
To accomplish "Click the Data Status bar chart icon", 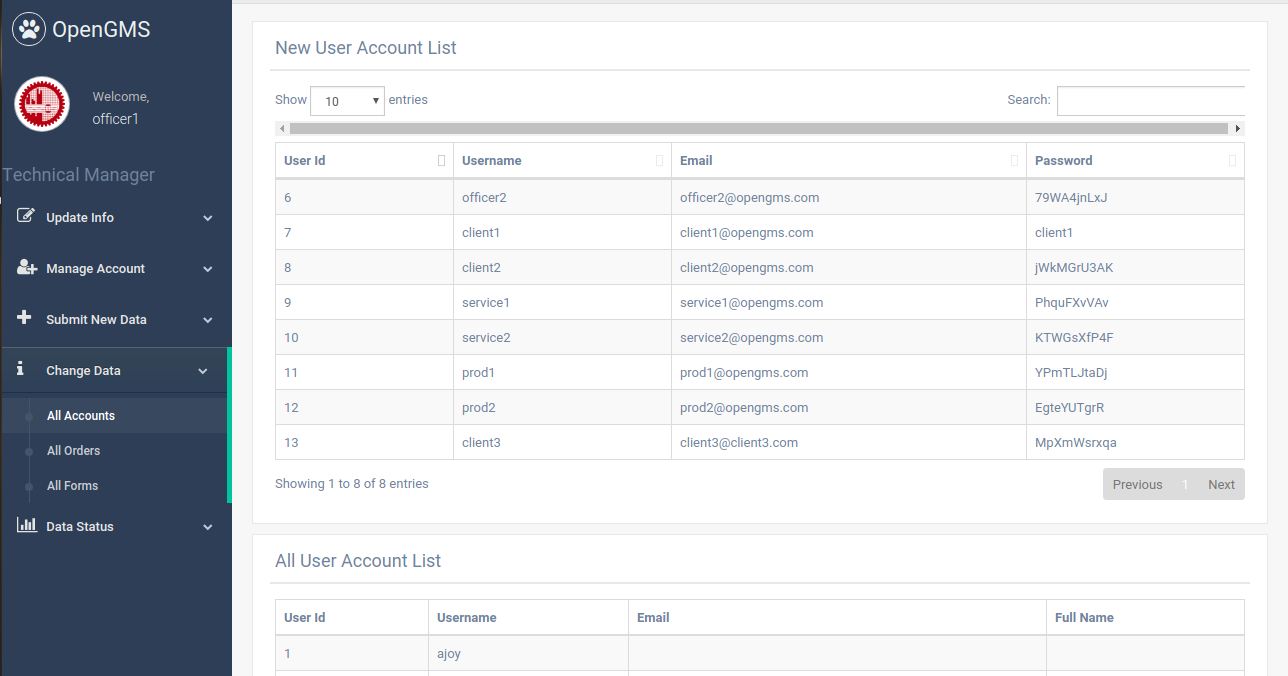I will point(27,526).
